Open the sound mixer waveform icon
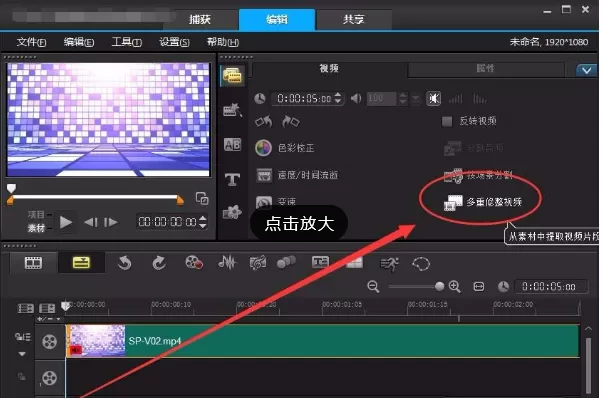The image size is (603, 398). point(227,263)
